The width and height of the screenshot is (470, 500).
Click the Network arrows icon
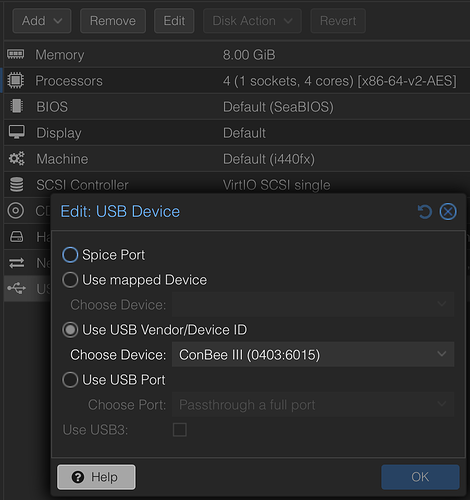coord(16,263)
